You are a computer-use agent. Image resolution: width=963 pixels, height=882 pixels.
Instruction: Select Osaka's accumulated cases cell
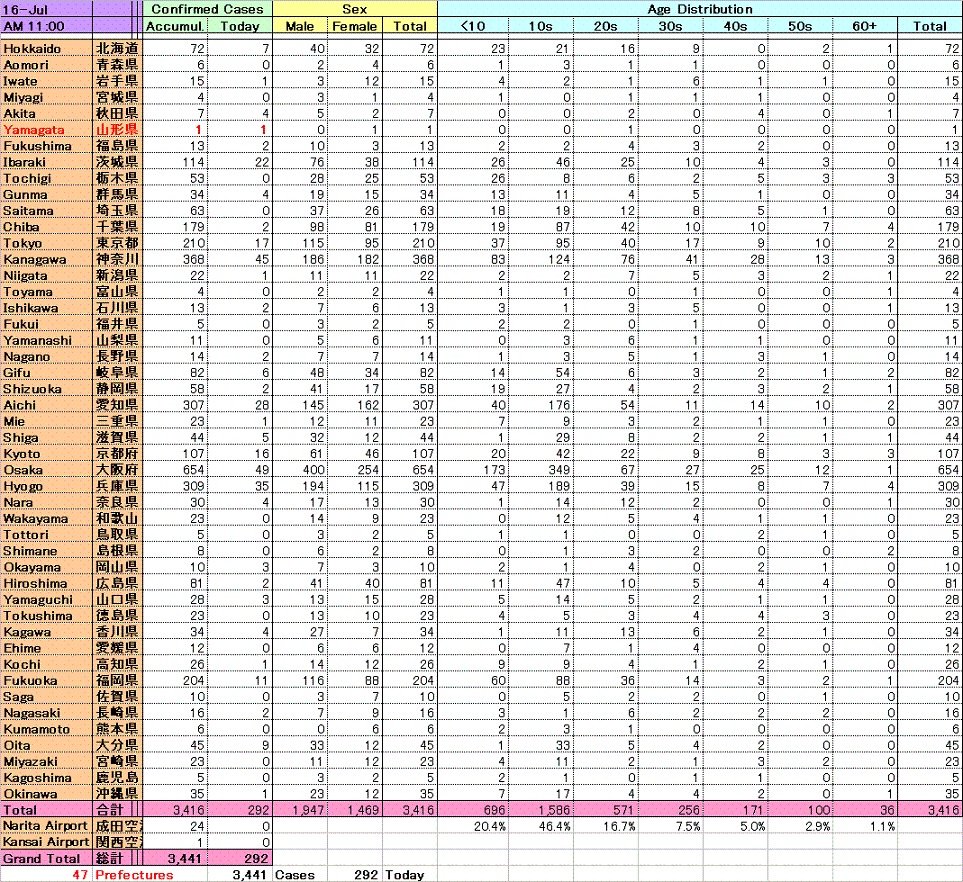coord(174,470)
